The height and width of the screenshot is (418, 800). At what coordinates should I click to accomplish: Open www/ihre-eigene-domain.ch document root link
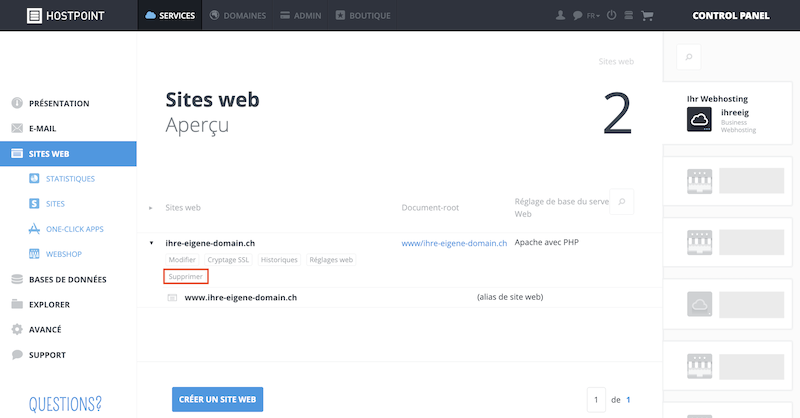454,243
